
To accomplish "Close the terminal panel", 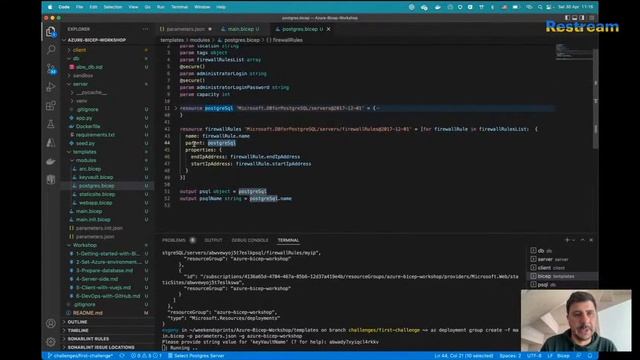I will [591, 240].
